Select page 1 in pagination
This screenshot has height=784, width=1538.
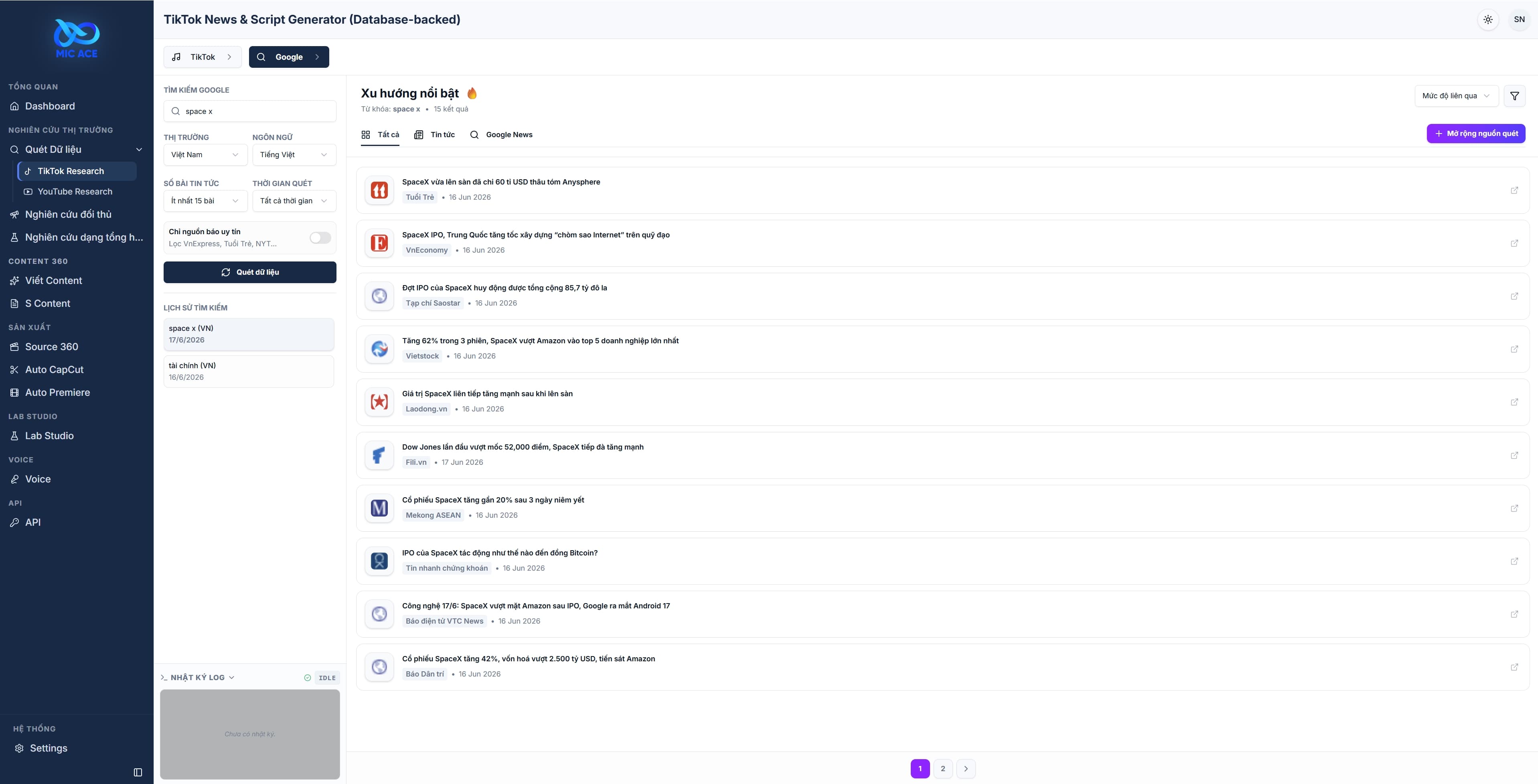coord(920,768)
